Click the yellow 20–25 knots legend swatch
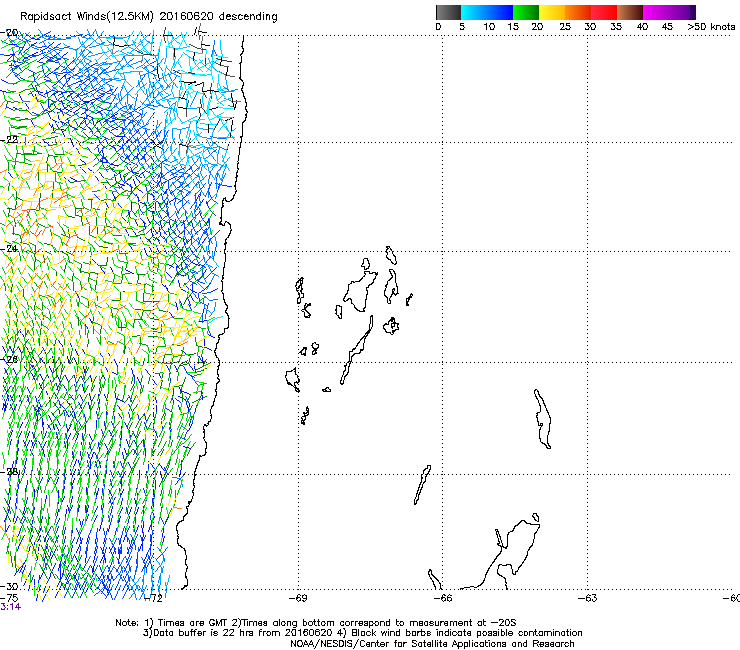The width and height of the screenshot is (740, 650). (x=552, y=12)
